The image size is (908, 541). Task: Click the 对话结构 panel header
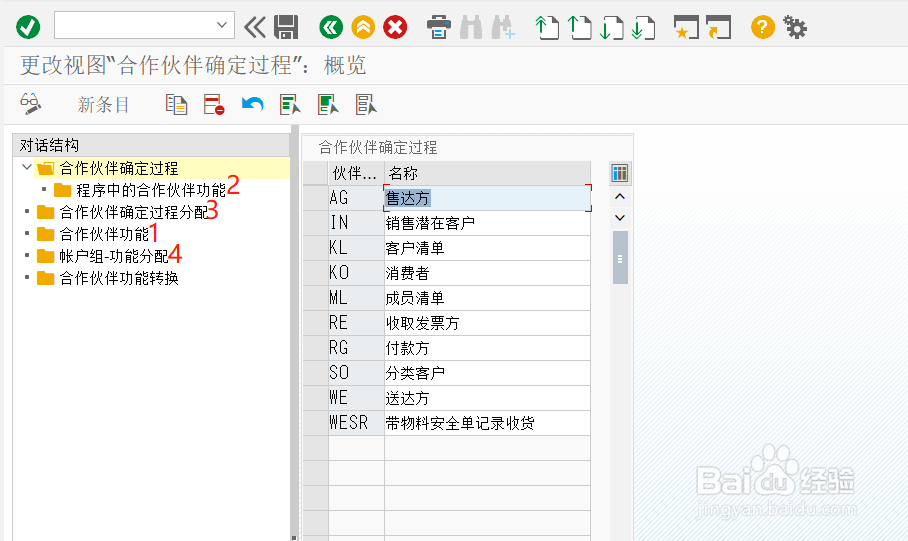click(x=151, y=145)
